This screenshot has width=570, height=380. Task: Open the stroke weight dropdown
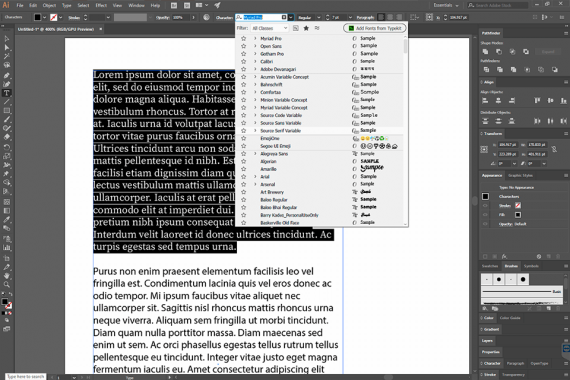point(108,17)
